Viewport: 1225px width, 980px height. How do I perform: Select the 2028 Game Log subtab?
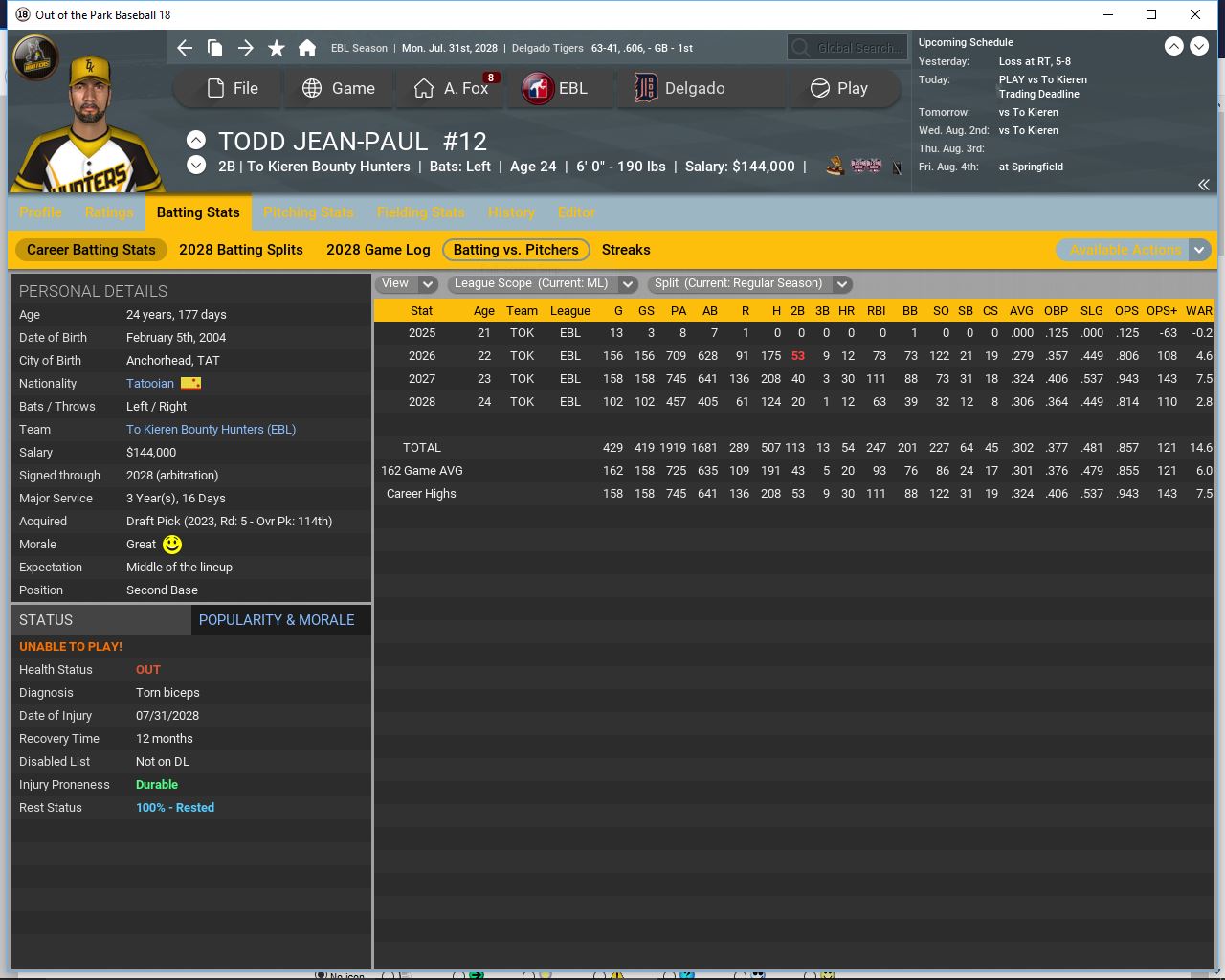point(378,250)
